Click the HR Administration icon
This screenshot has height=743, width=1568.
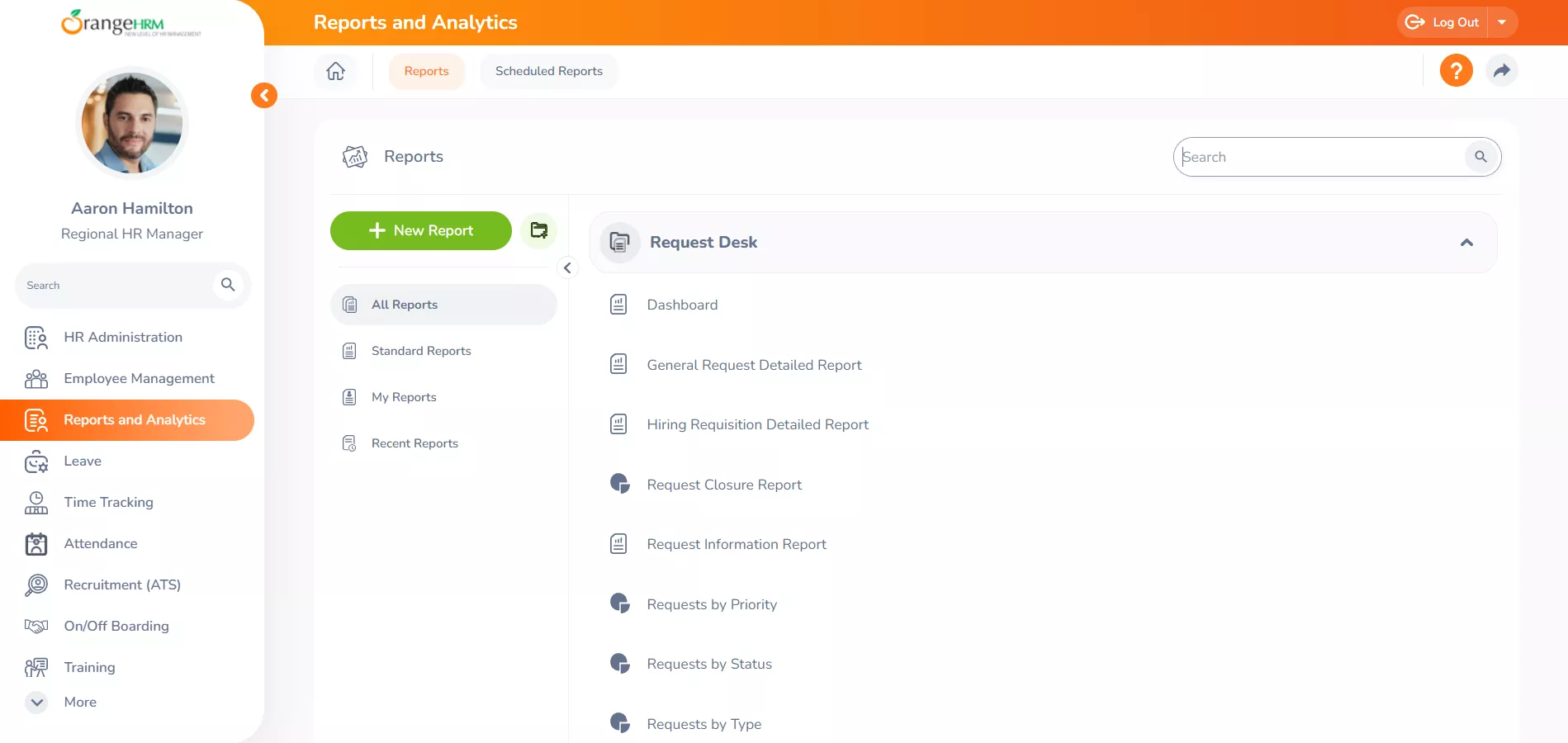[36, 338]
